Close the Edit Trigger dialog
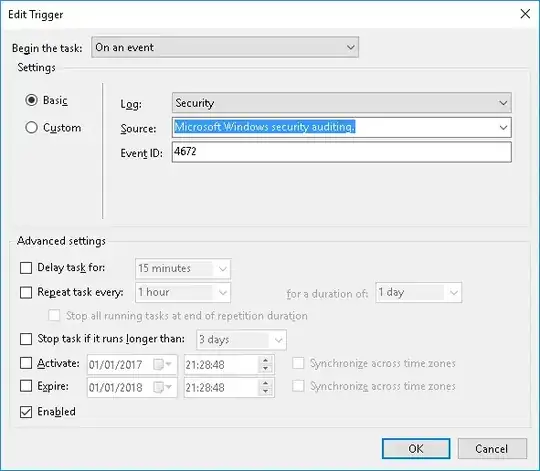540x471 pixels. [525, 14]
